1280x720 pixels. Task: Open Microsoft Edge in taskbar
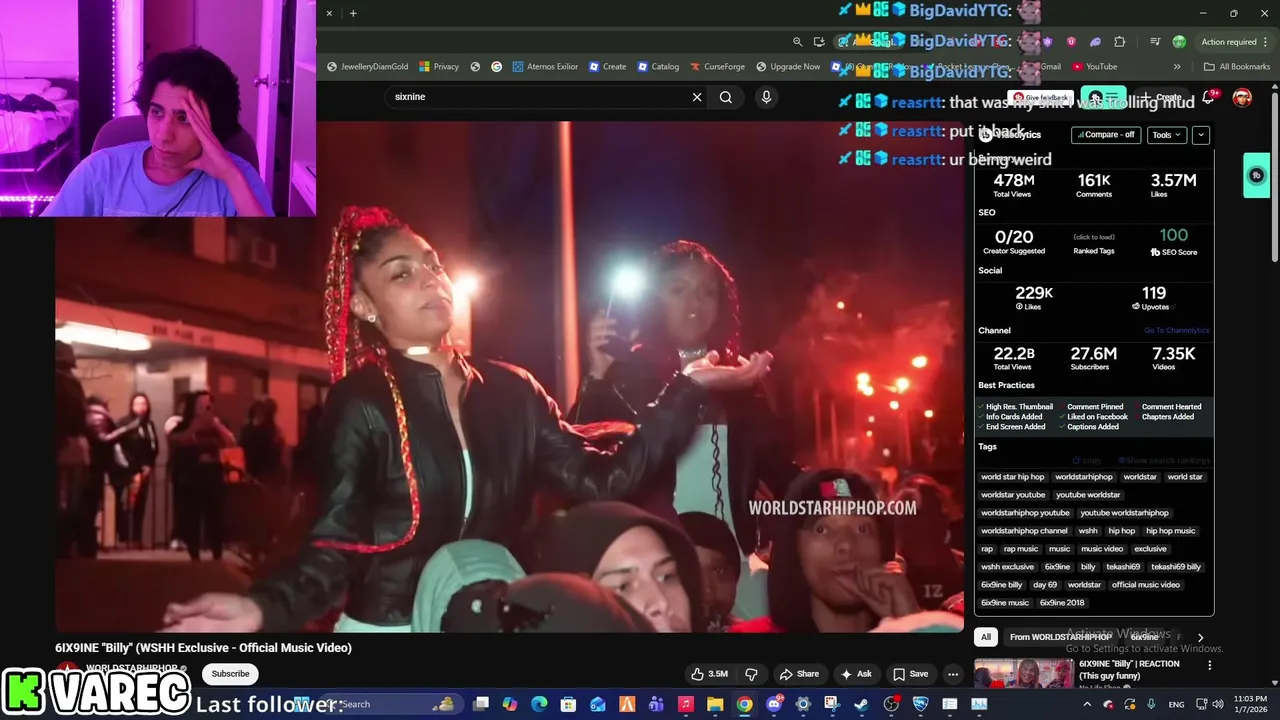[539, 704]
